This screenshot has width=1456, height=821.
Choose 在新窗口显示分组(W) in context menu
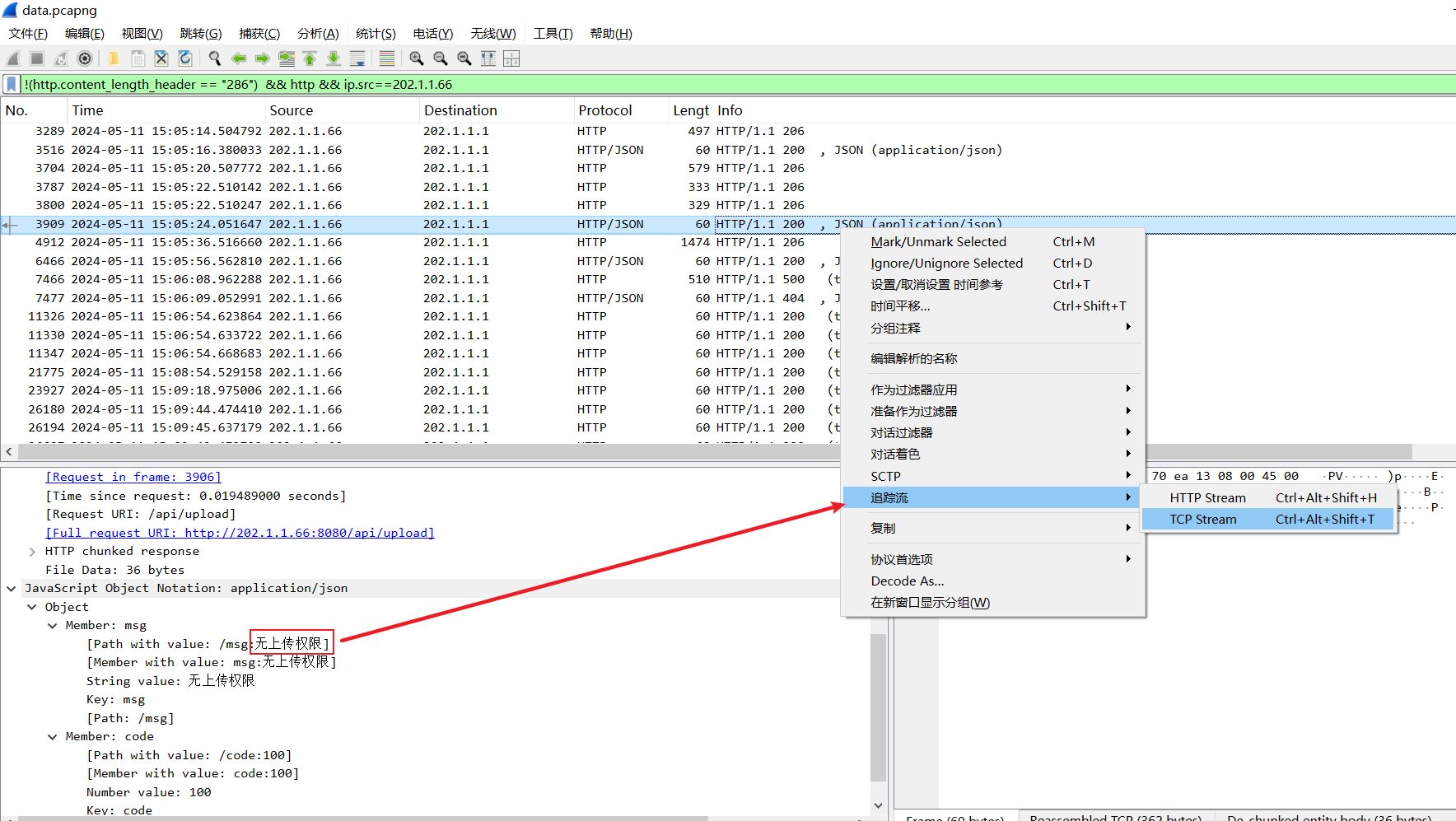pyautogui.click(x=992, y=602)
